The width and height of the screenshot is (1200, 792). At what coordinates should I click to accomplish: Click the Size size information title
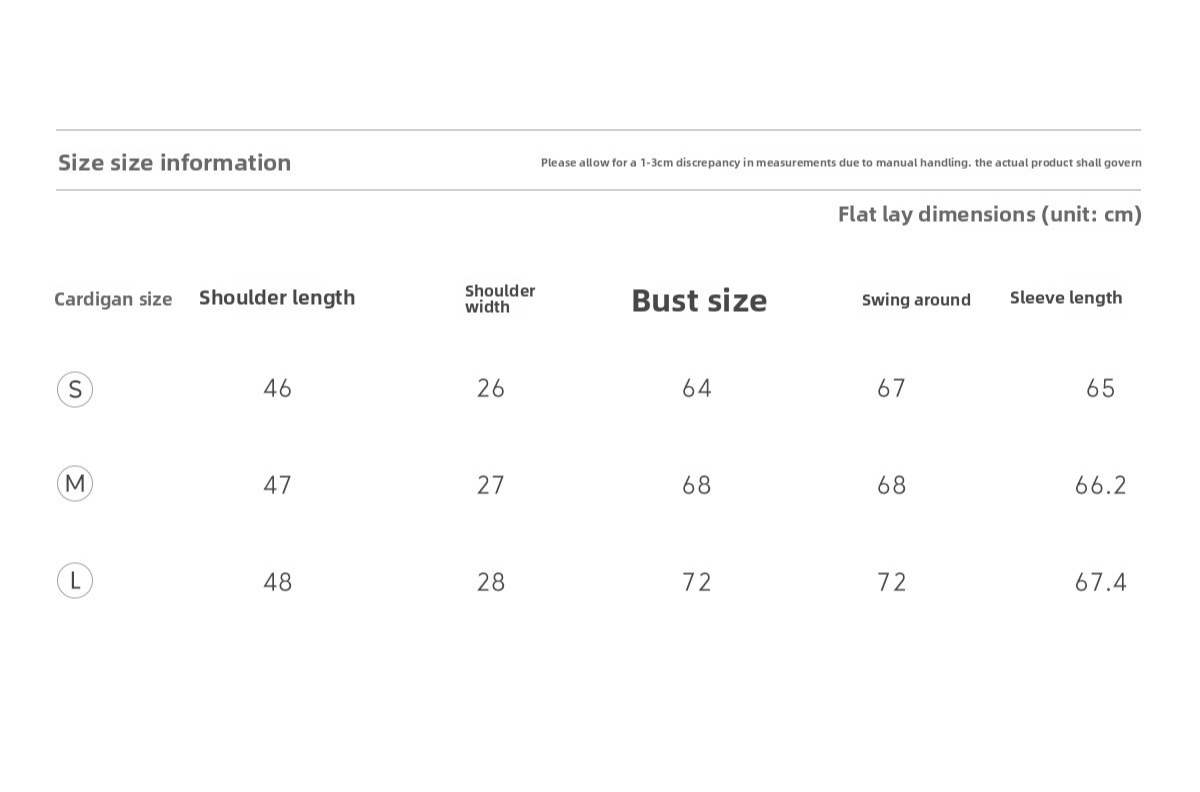point(174,163)
